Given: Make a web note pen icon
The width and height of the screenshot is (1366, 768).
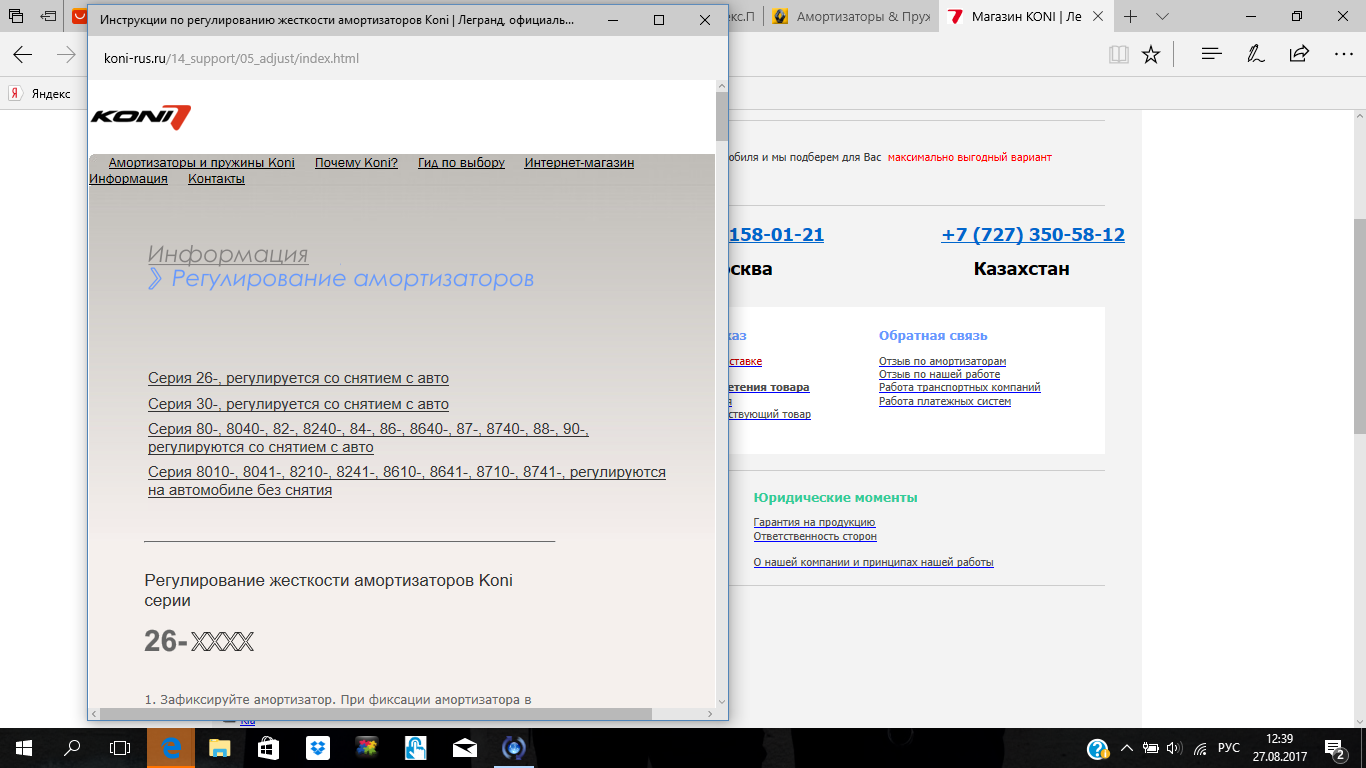Looking at the screenshot, I should tap(1256, 55).
